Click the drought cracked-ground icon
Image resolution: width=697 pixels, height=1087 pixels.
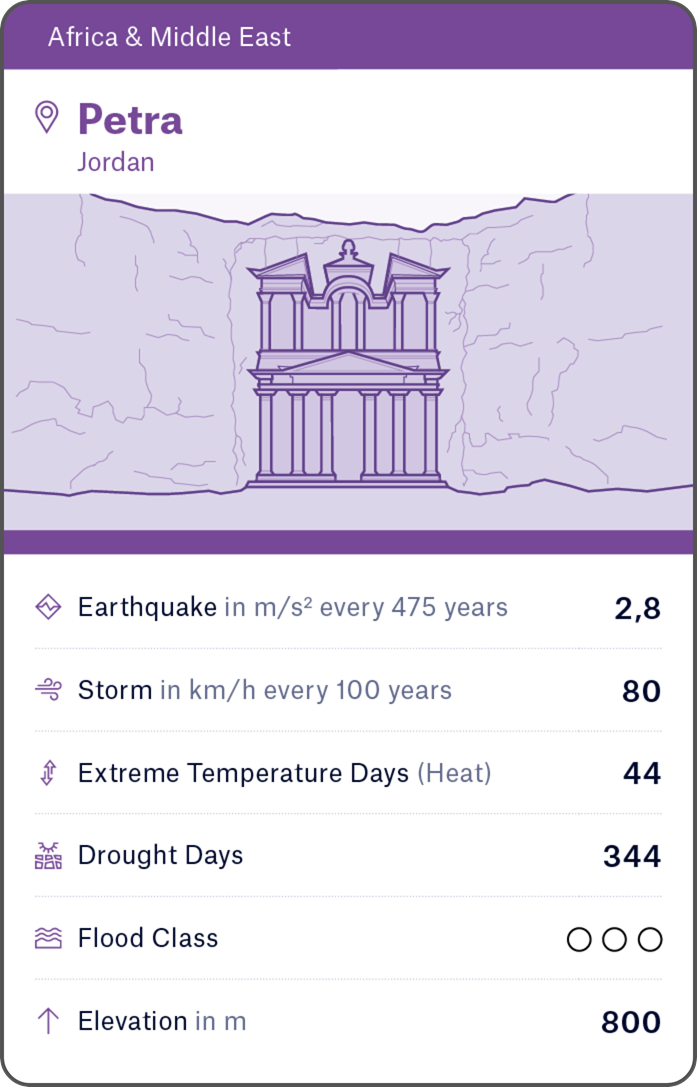pyautogui.click(x=48, y=856)
